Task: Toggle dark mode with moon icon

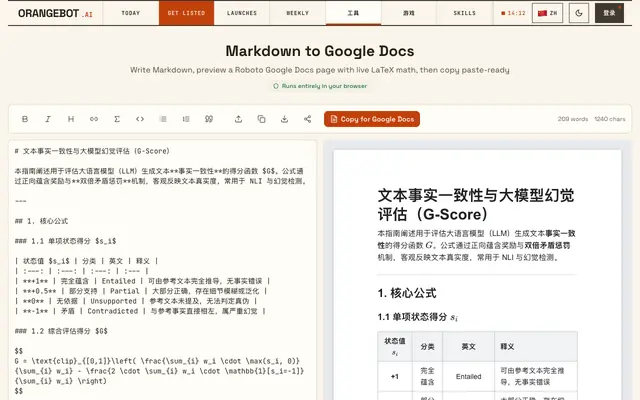Action: pos(579,13)
